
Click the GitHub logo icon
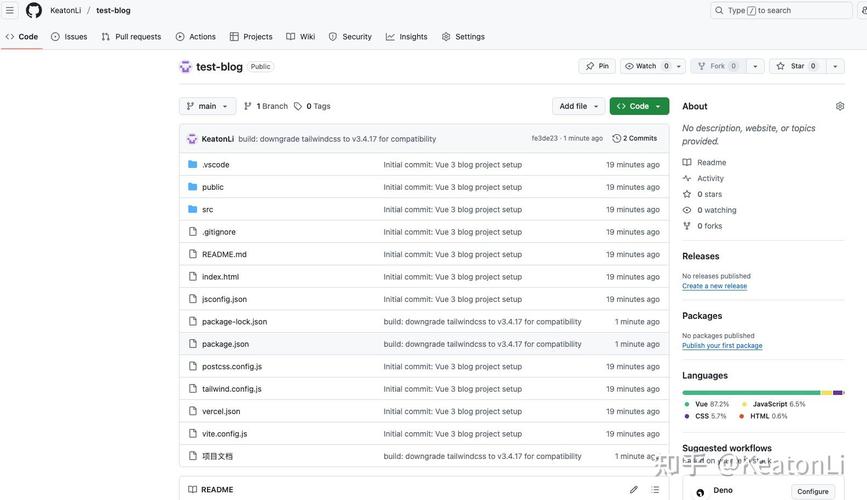pyautogui.click(x=34, y=10)
